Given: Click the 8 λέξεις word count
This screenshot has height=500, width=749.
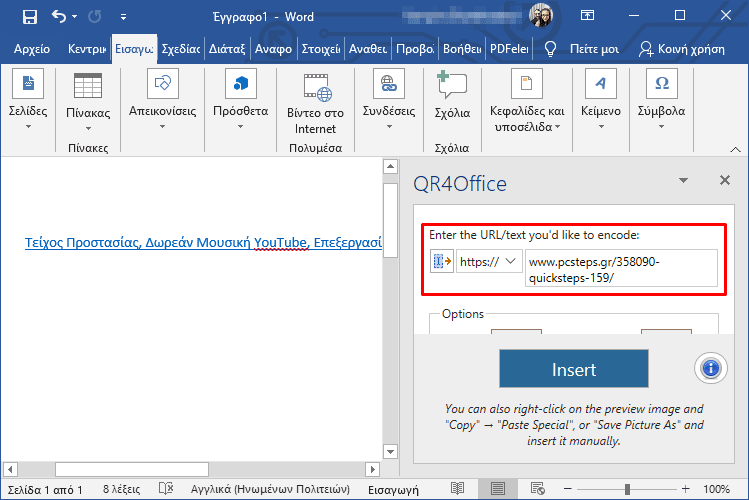Looking at the screenshot, I should [121, 489].
